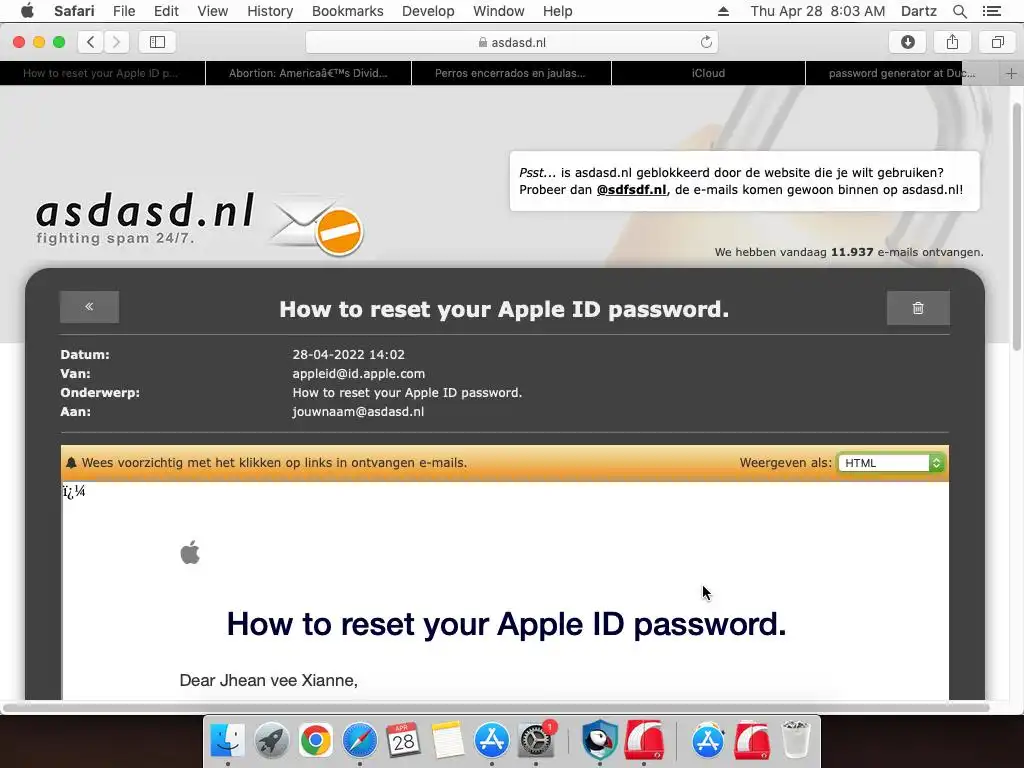The image size is (1024, 768).
Task: Open Spotlight search in the menu bar
Action: [x=959, y=11]
